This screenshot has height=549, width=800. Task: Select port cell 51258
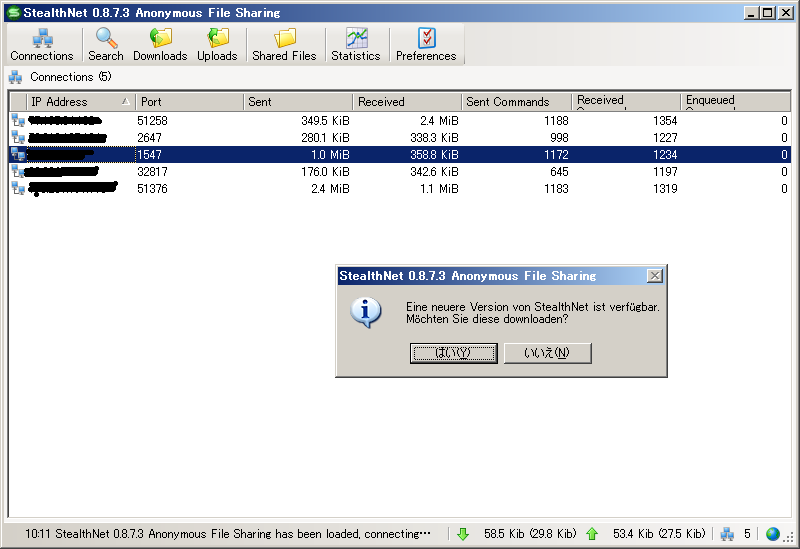tap(152, 120)
